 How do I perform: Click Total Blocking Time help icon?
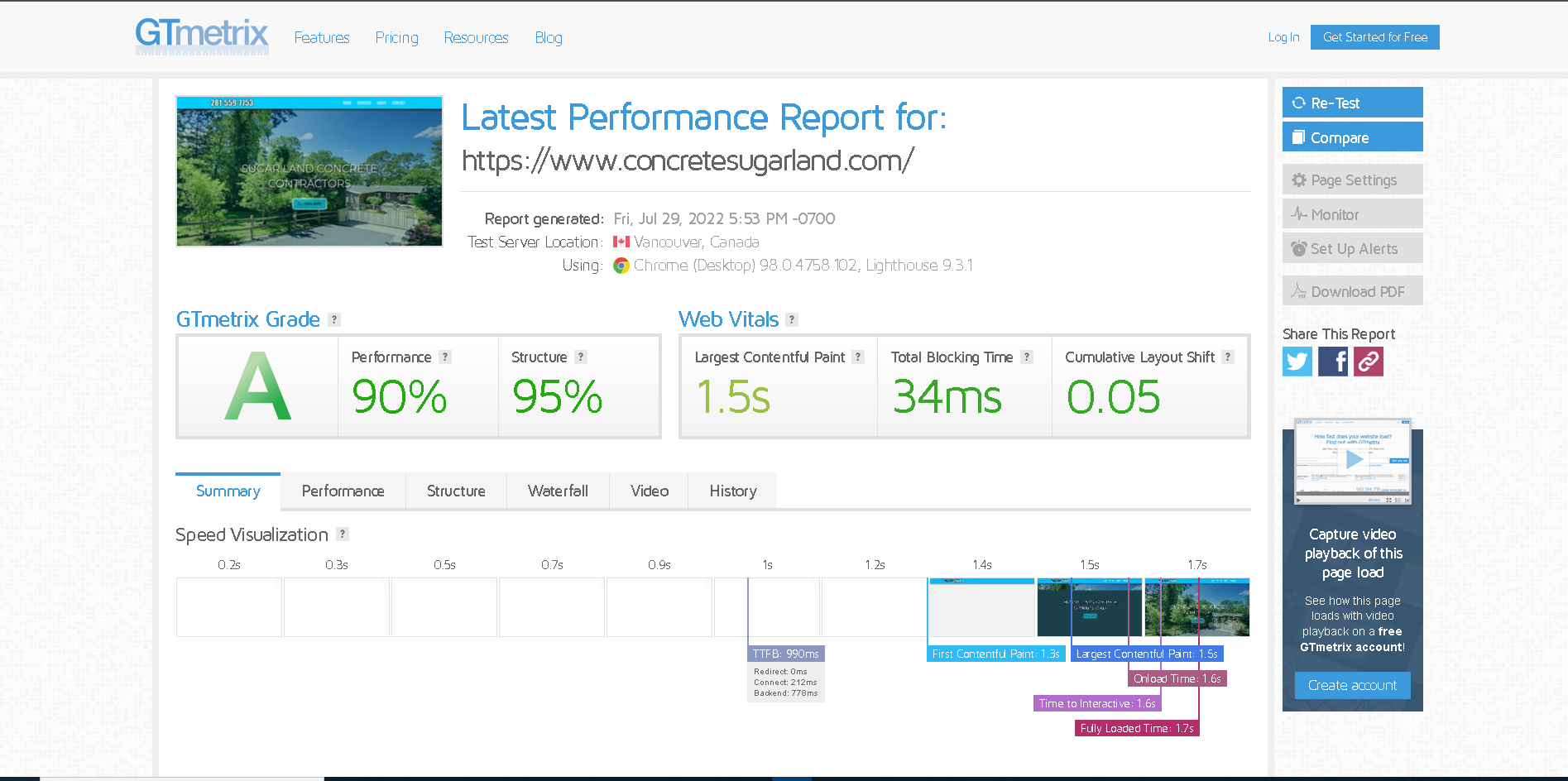(x=1027, y=357)
